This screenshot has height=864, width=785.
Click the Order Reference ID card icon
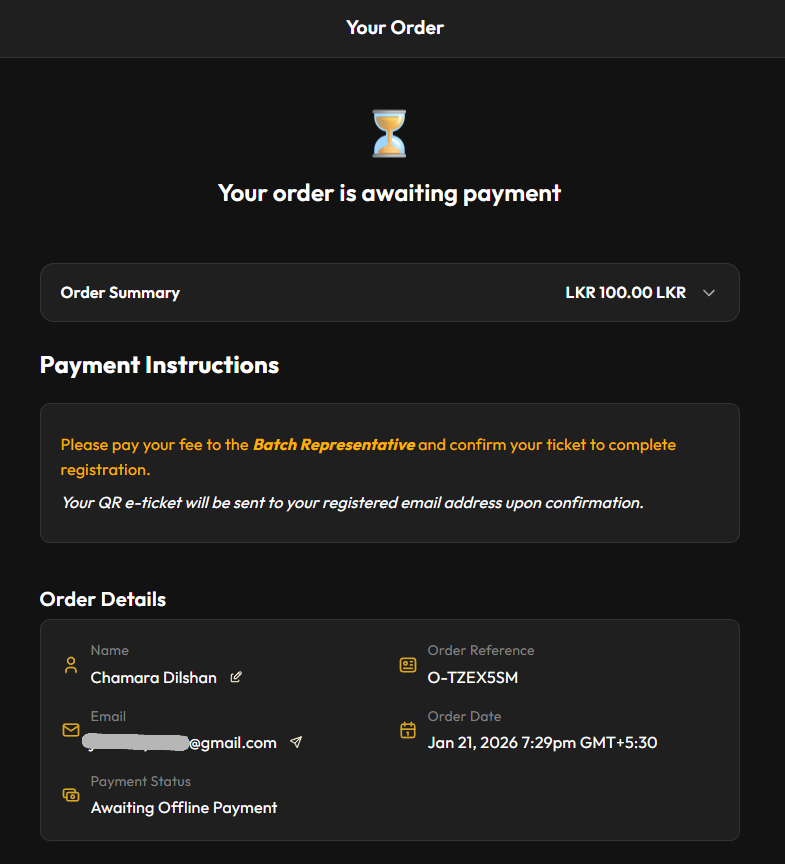408,665
